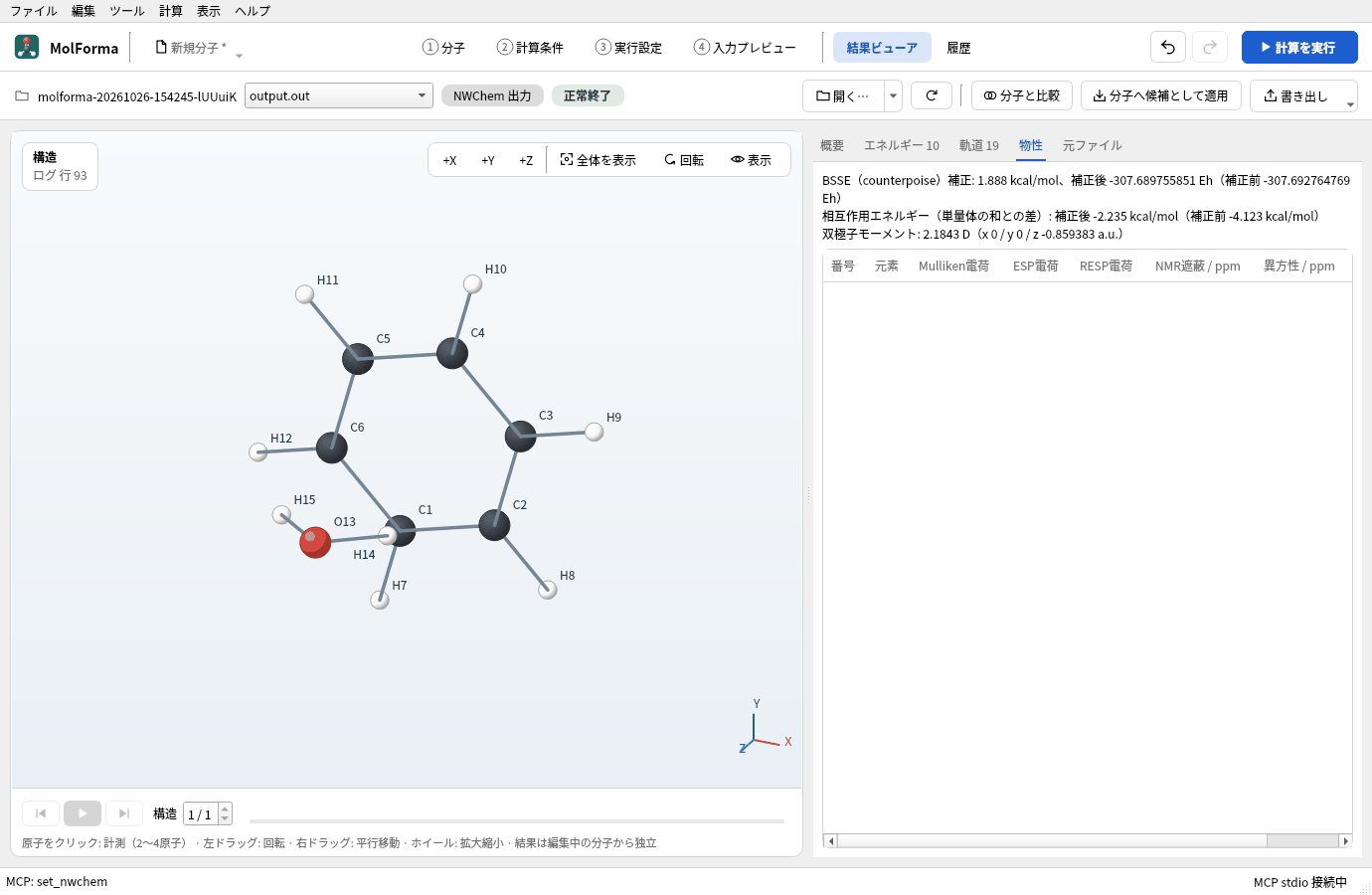Apply as molecule candidate via 分子へ候補として適用
The image size is (1372, 895).
point(1160,95)
